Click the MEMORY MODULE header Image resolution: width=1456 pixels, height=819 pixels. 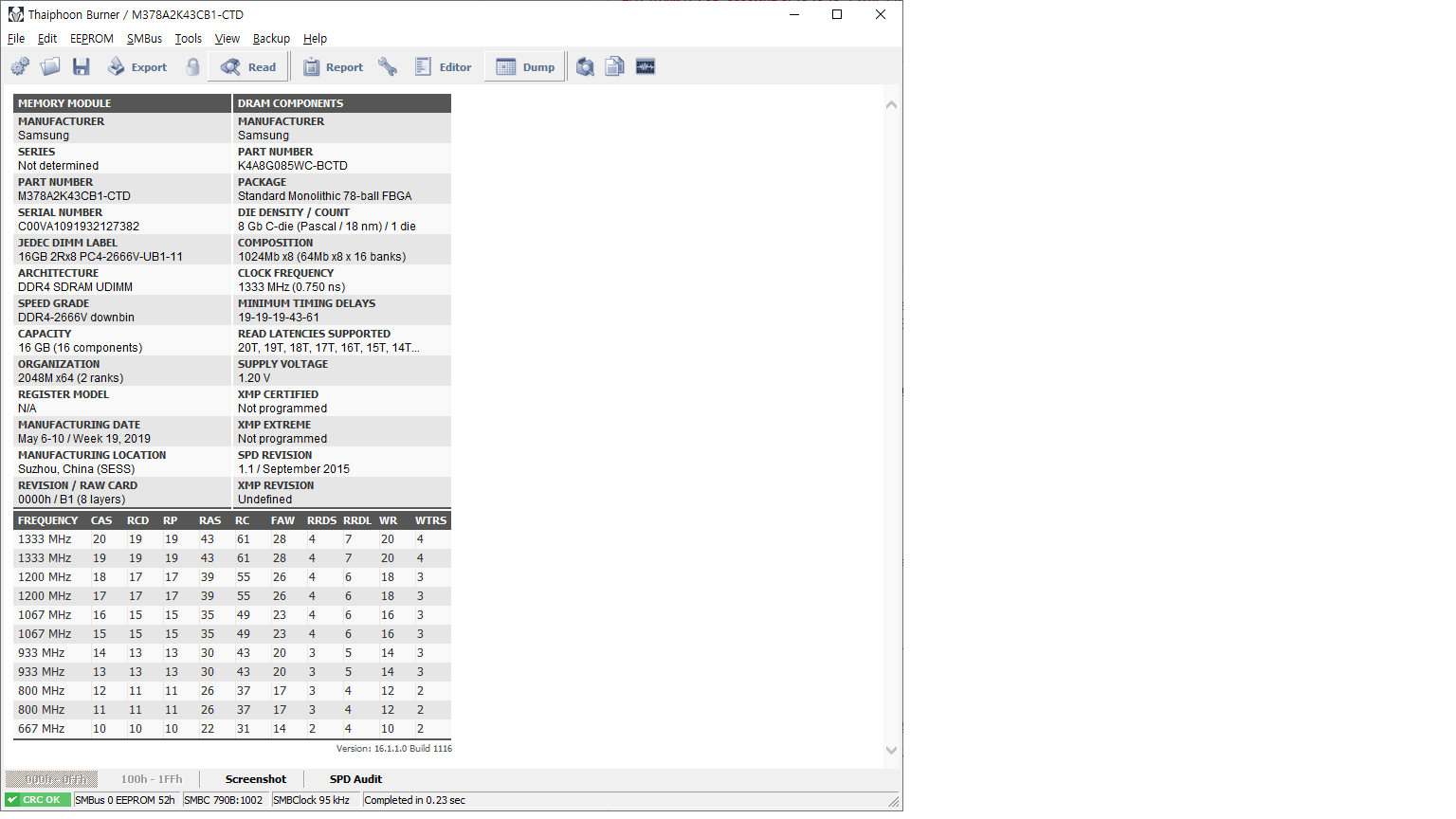(x=122, y=103)
